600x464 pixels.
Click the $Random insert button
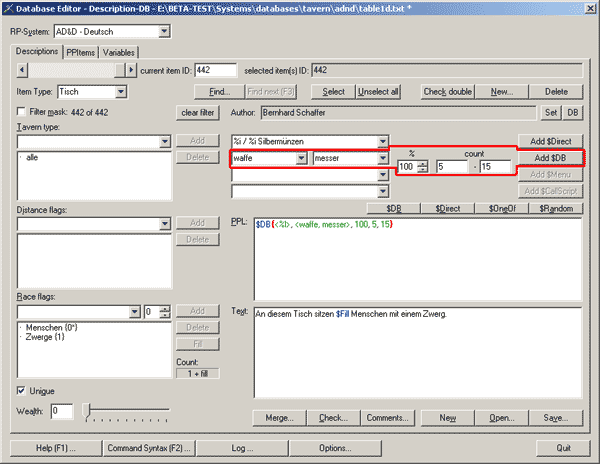coord(554,208)
